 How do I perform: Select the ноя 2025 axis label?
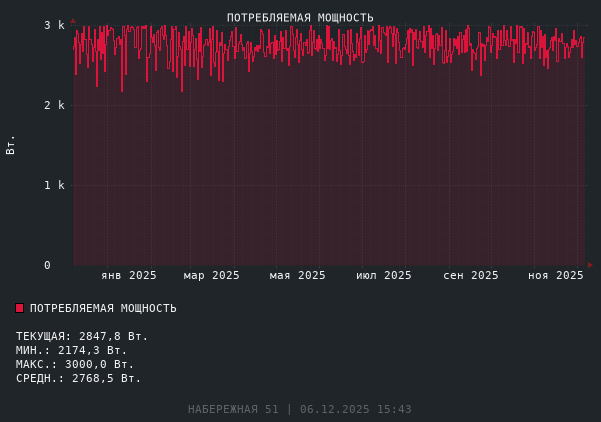556,275
